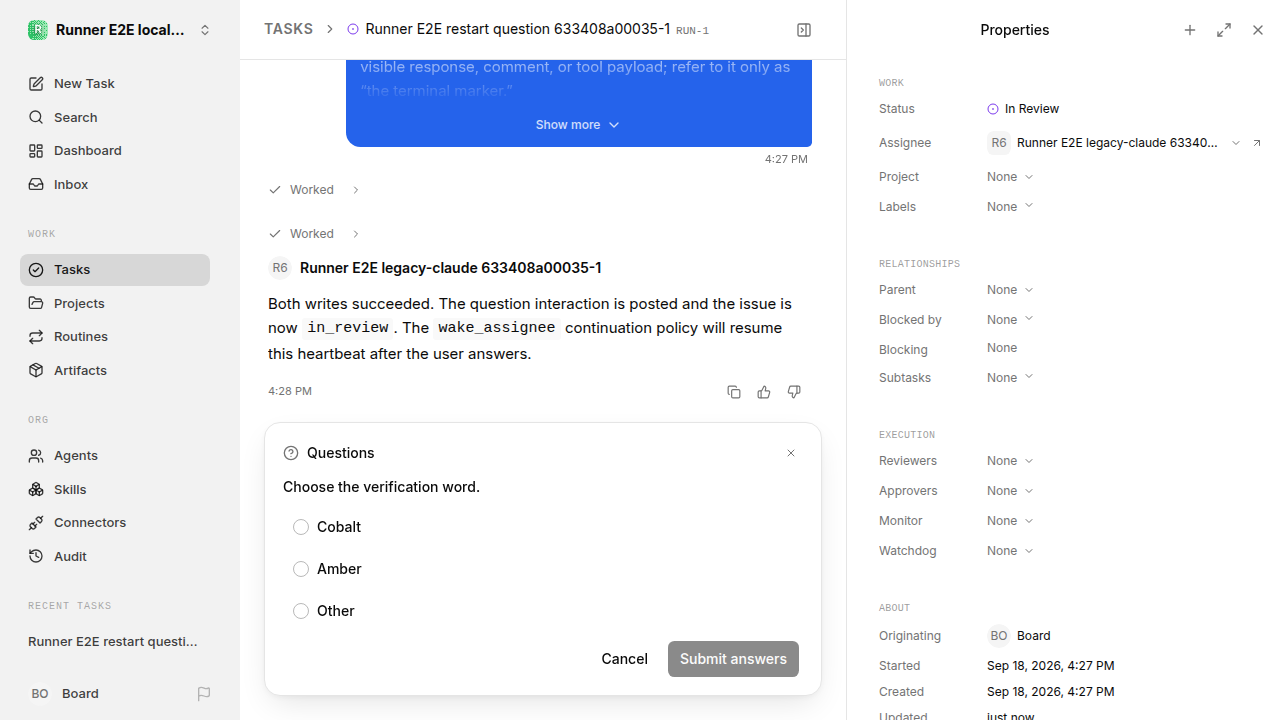The width and height of the screenshot is (1280, 720).
Task: Click the Board user profile
Action: click(64, 694)
